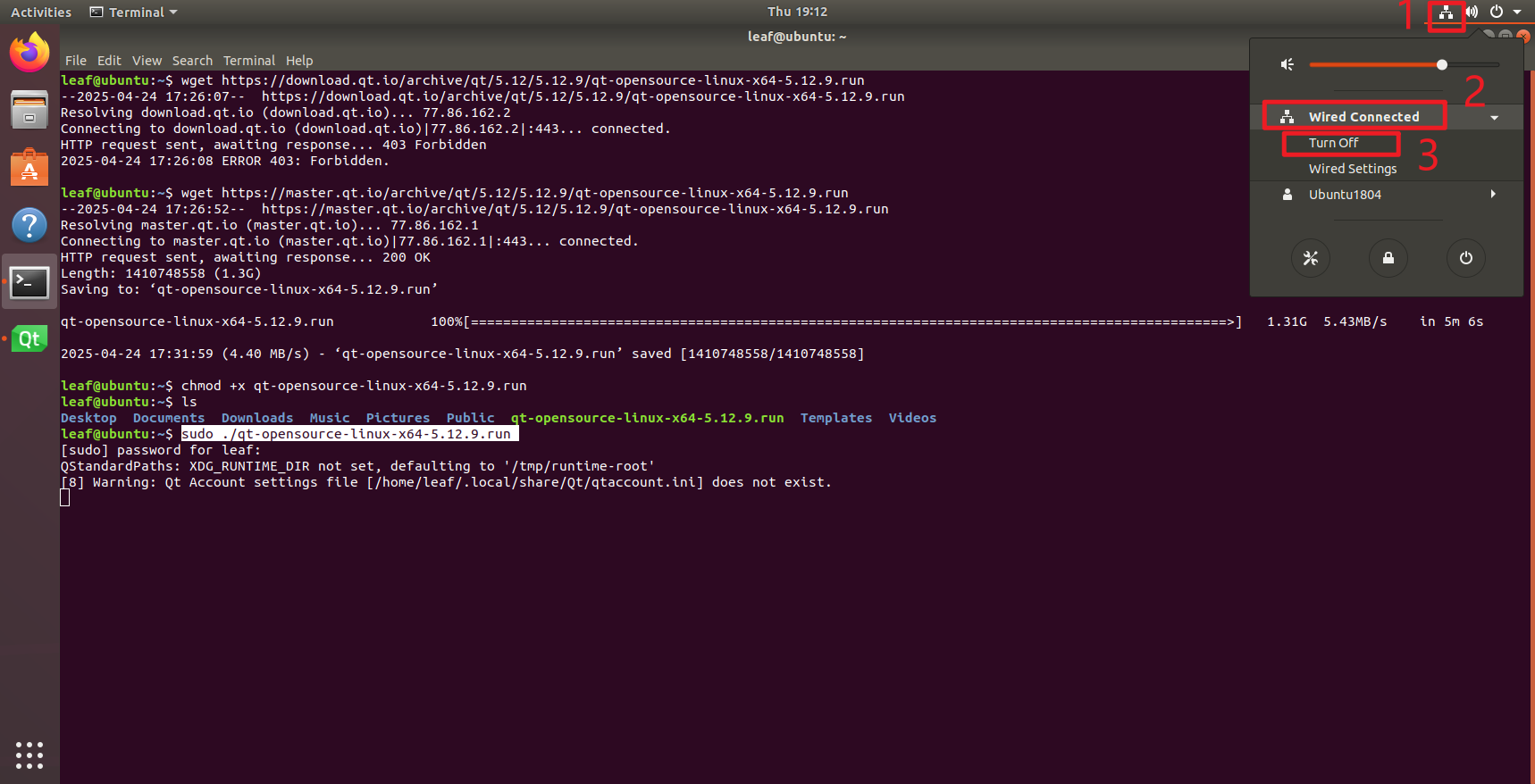The height and width of the screenshot is (784, 1535).
Task: Click the terminal cursor on the last line
Action: click(65, 497)
